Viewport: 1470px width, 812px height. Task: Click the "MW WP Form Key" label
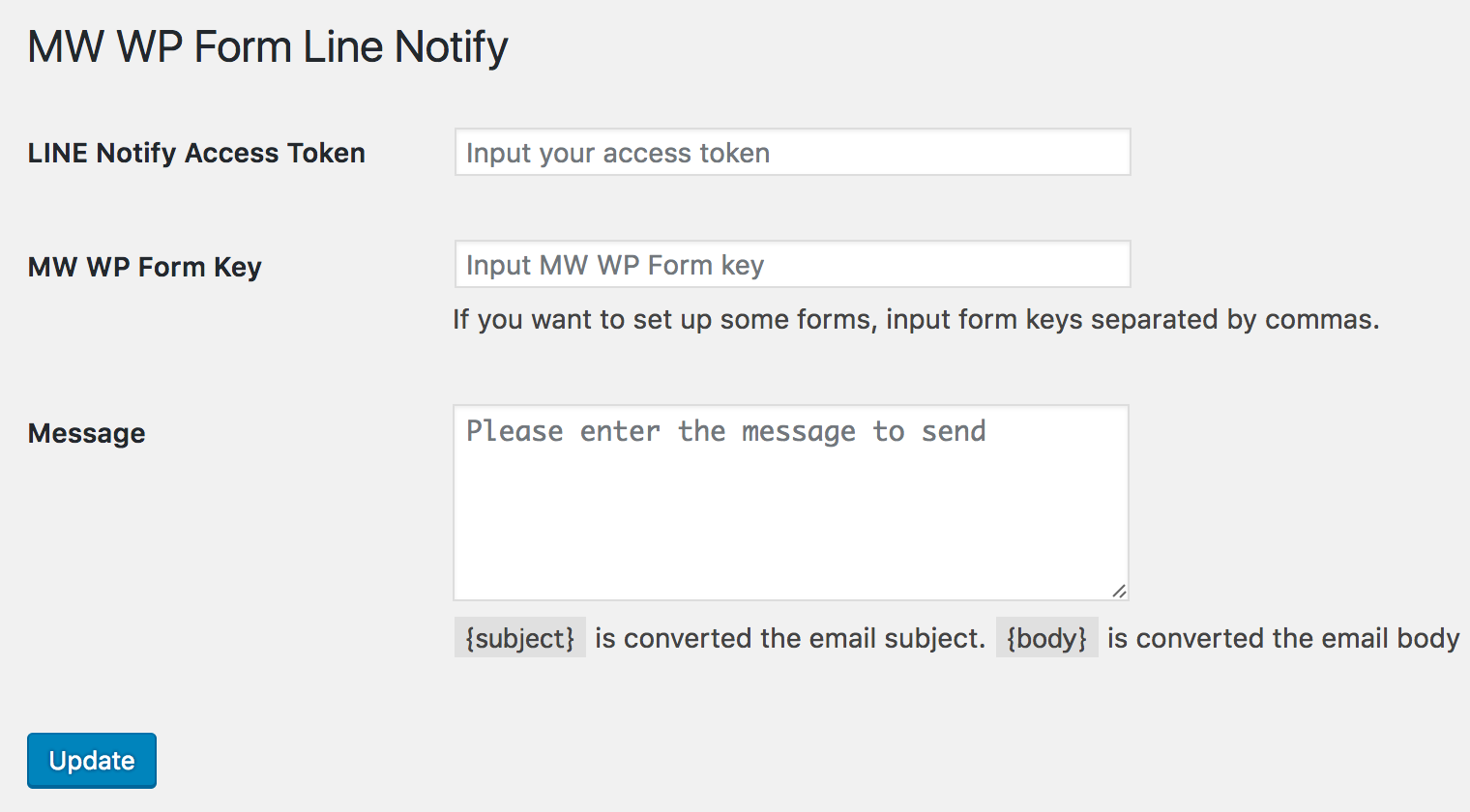click(x=145, y=267)
